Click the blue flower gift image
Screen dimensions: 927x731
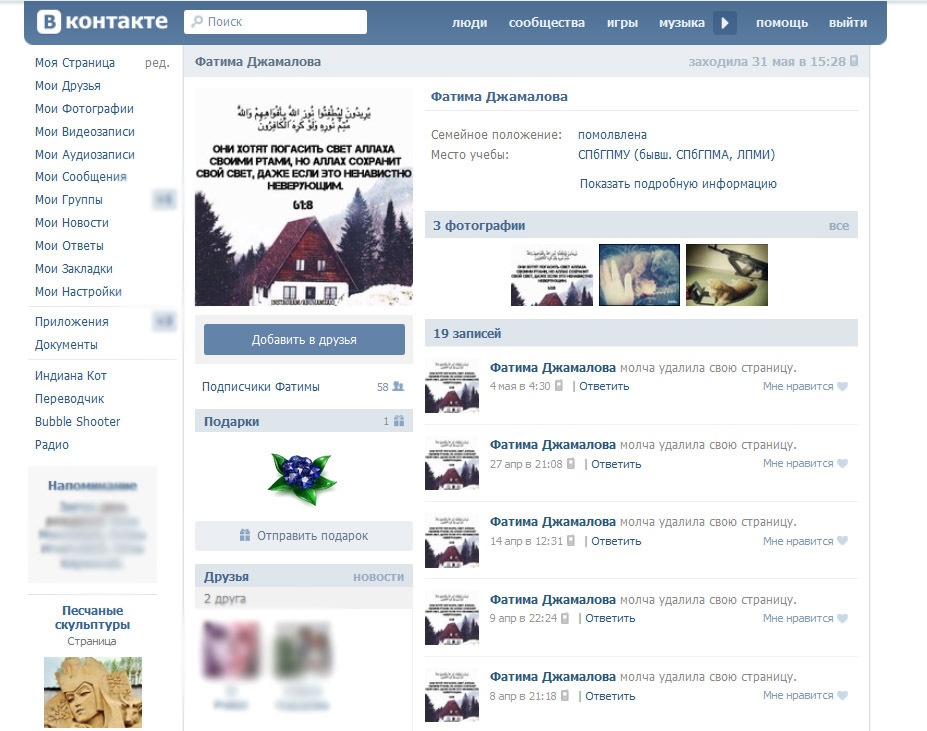tap(302, 477)
